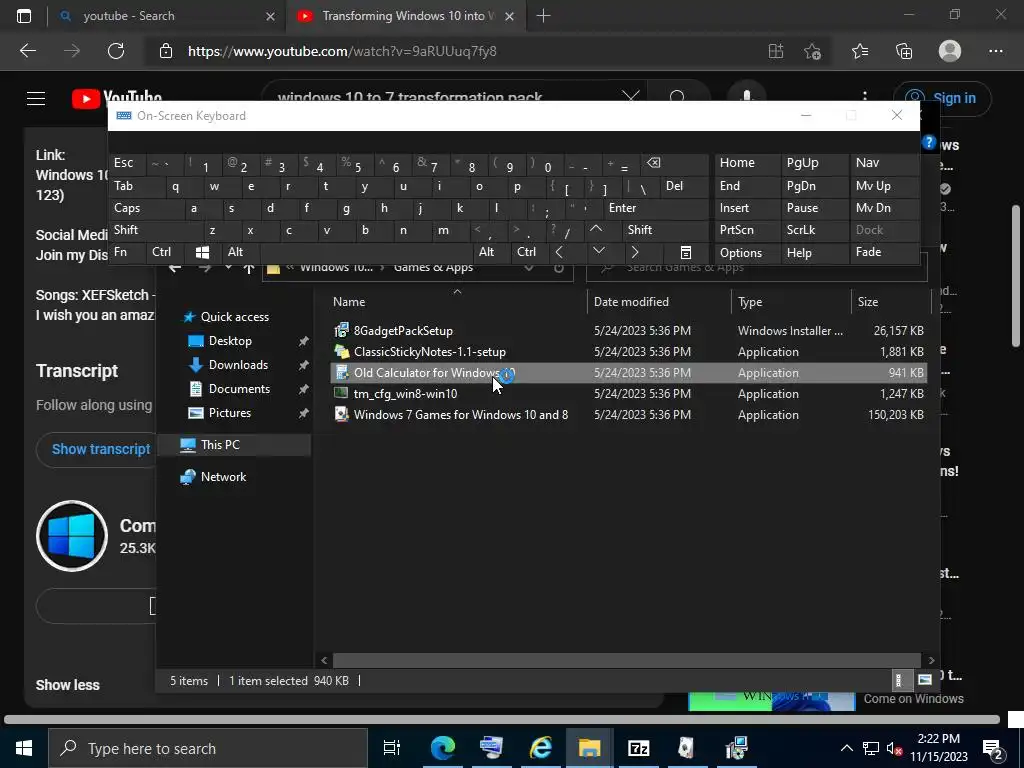The image size is (1024, 768).
Task: Click the Help key on keyboard
Action: pyautogui.click(x=814, y=253)
